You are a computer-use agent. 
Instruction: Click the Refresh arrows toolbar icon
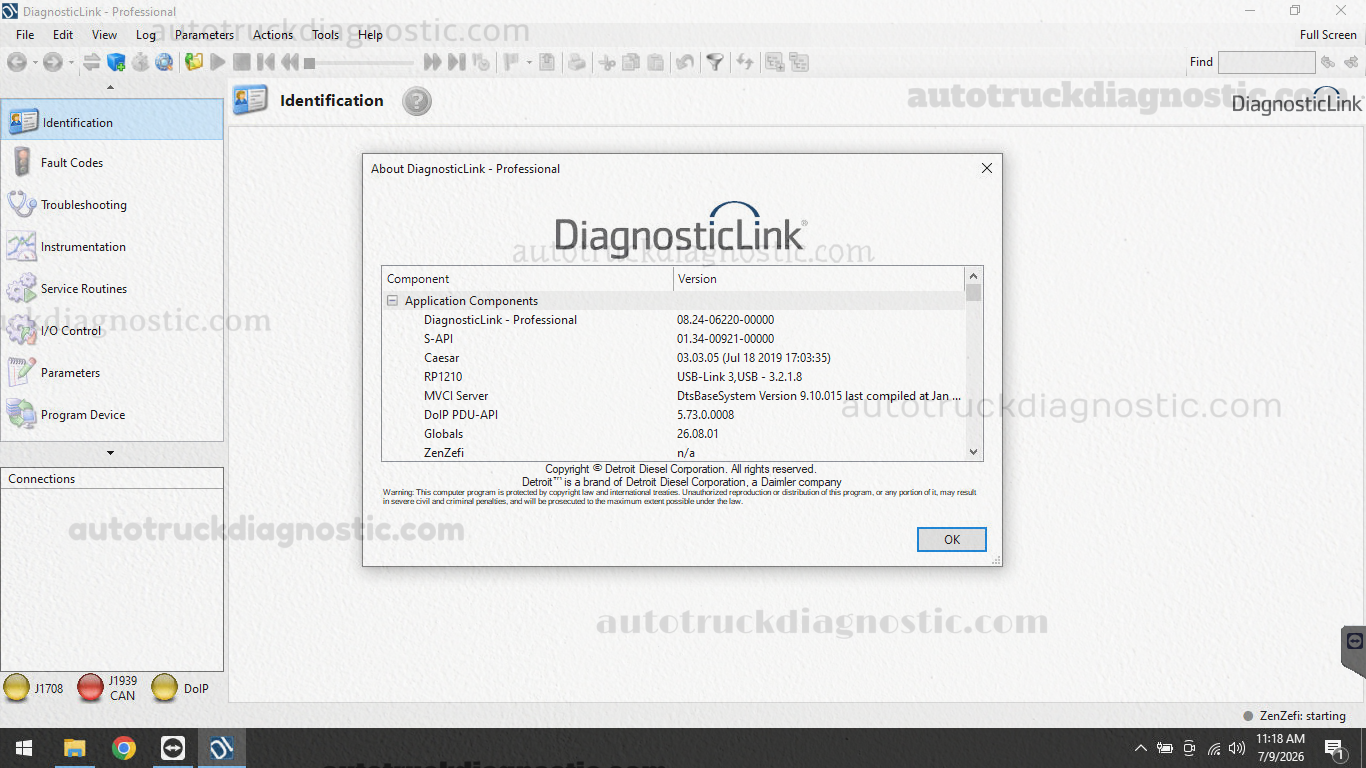(745, 62)
